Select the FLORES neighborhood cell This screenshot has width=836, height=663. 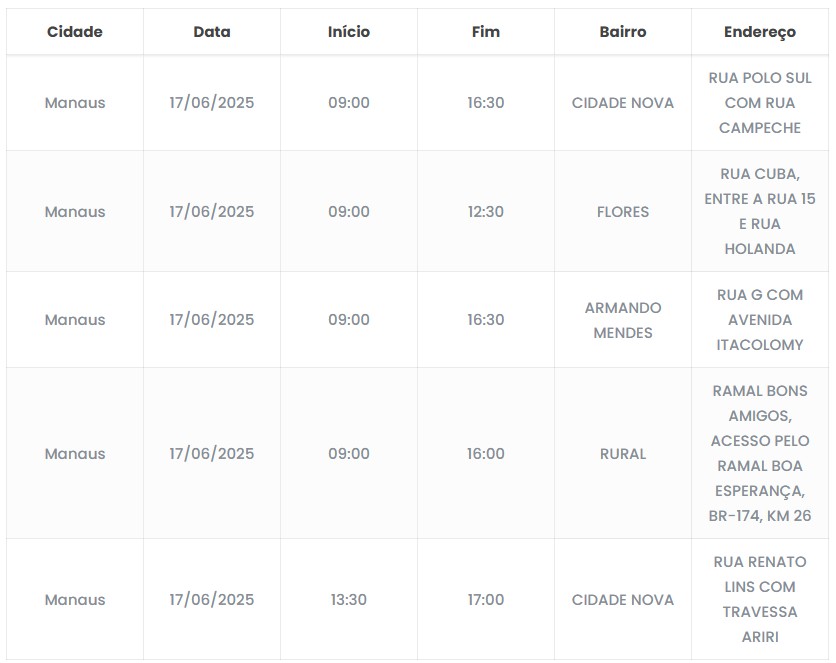623,212
